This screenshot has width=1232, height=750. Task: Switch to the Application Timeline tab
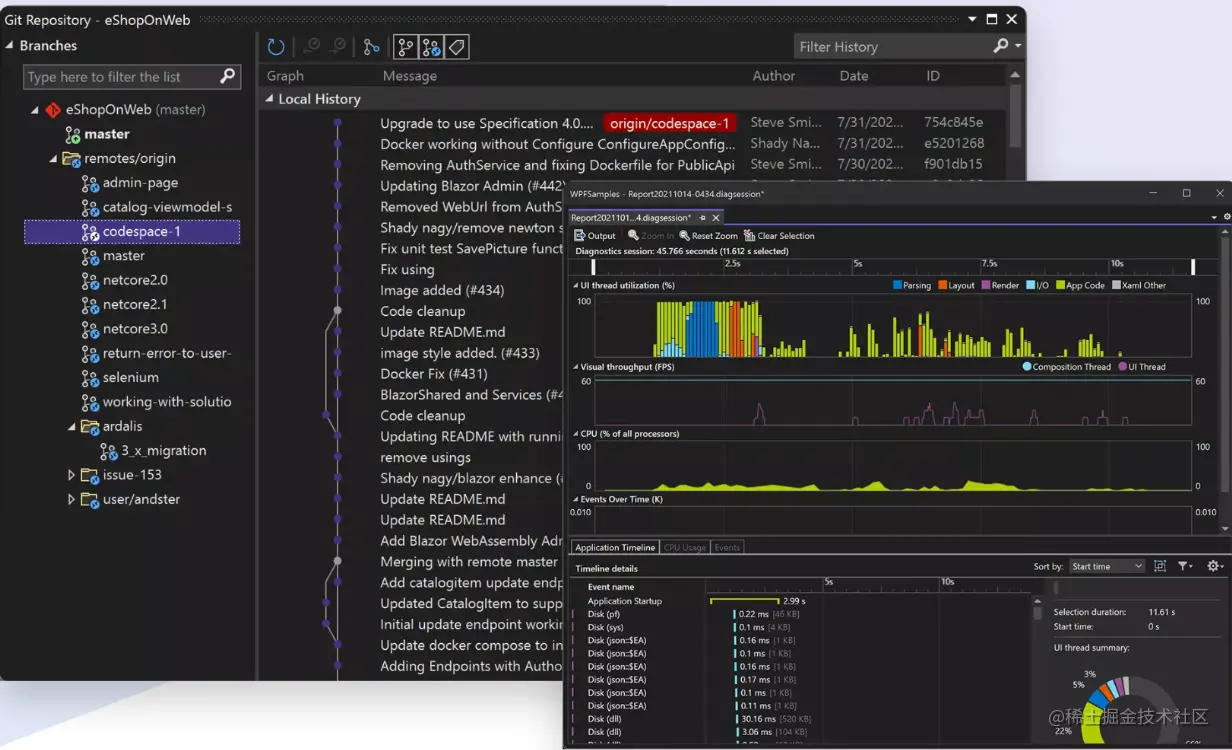(x=615, y=547)
